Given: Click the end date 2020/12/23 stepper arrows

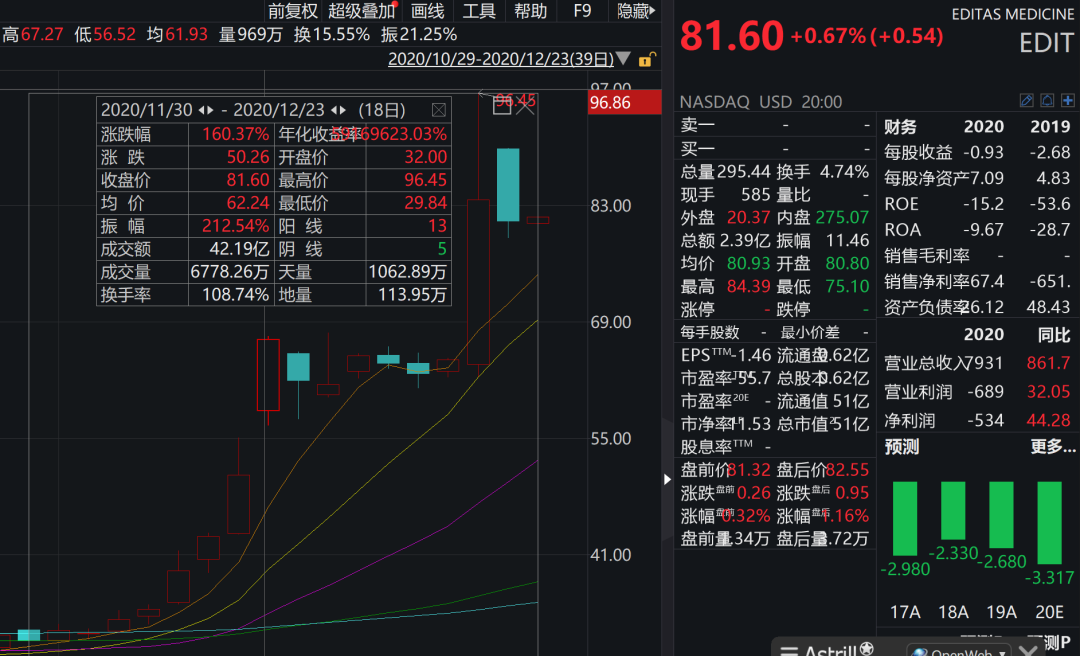Looking at the screenshot, I should [338, 110].
